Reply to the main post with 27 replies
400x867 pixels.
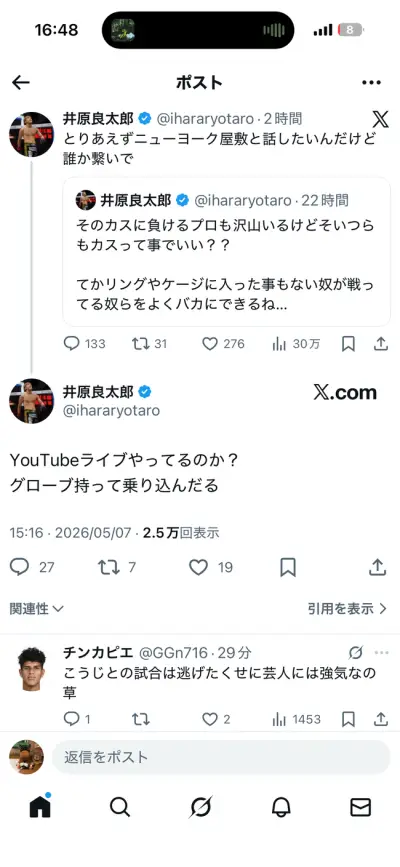click(19, 567)
